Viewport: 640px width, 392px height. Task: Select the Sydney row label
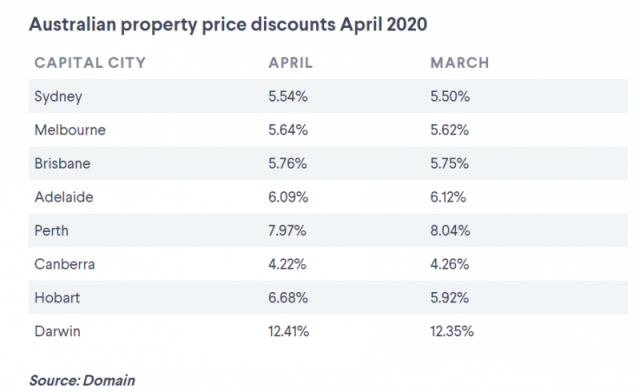click(x=58, y=97)
